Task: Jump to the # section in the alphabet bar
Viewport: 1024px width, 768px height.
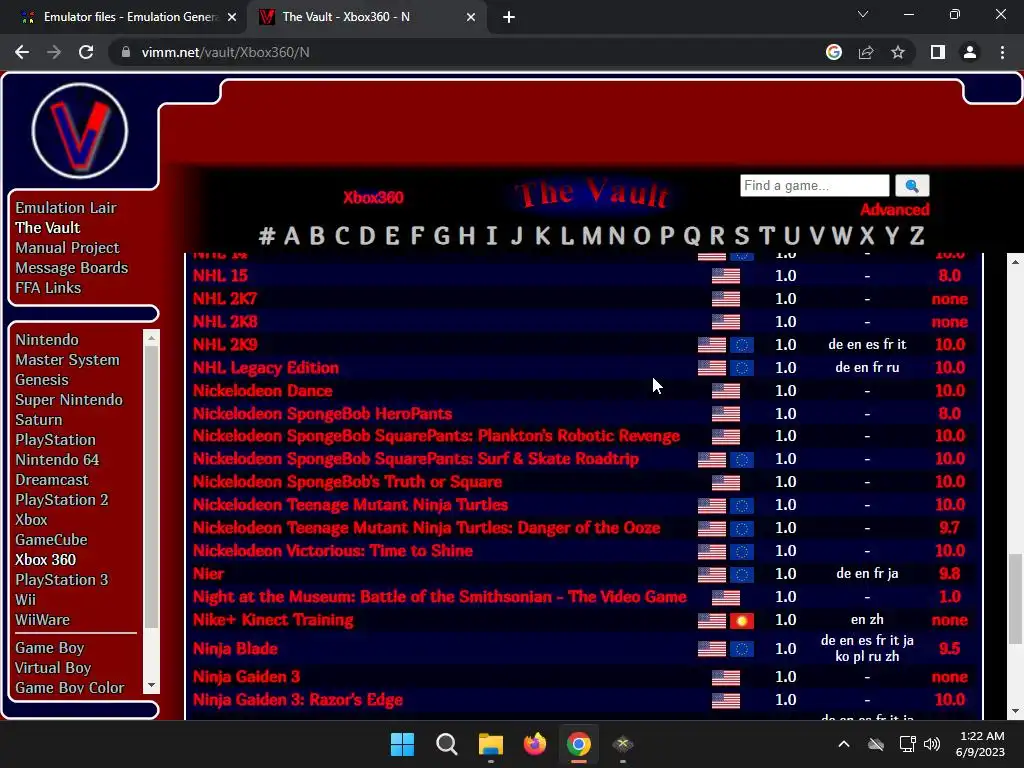Action: click(x=266, y=235)
